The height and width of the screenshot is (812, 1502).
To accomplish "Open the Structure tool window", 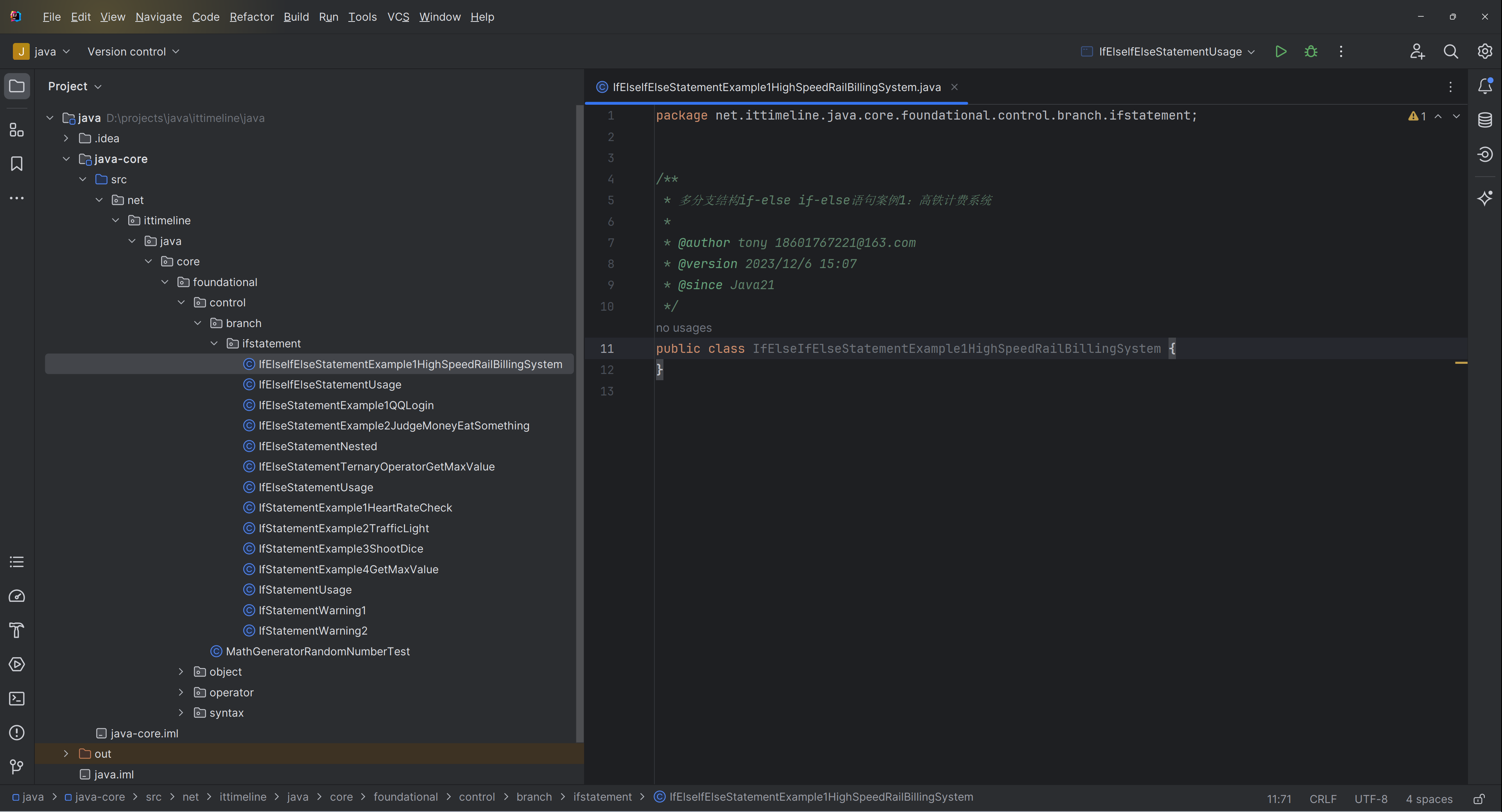I will (17, 129).
